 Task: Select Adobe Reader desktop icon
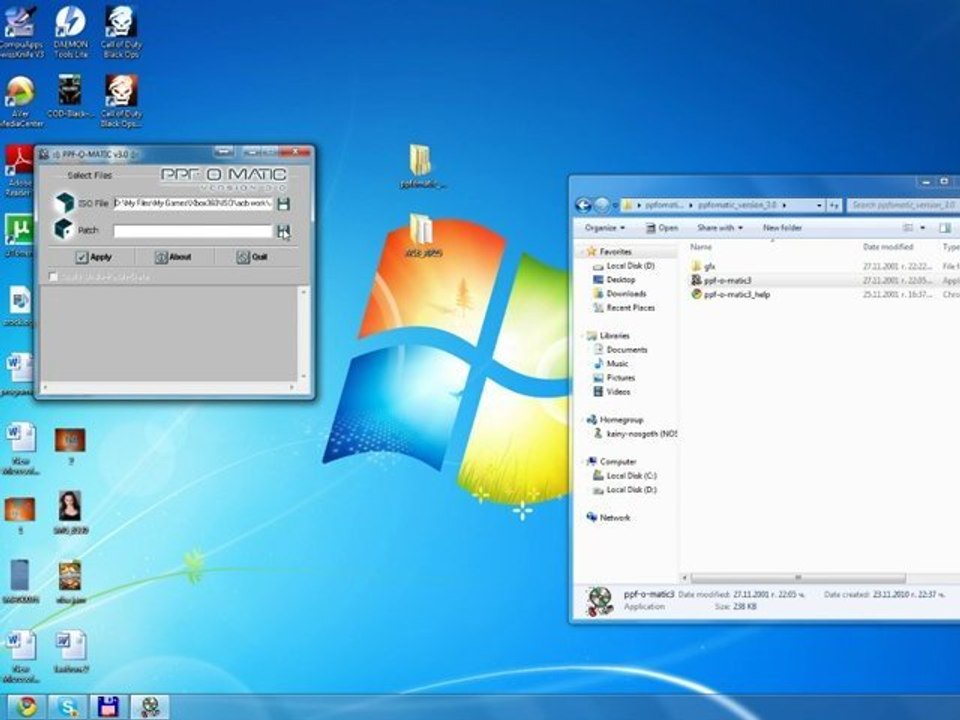coord(18,170)
